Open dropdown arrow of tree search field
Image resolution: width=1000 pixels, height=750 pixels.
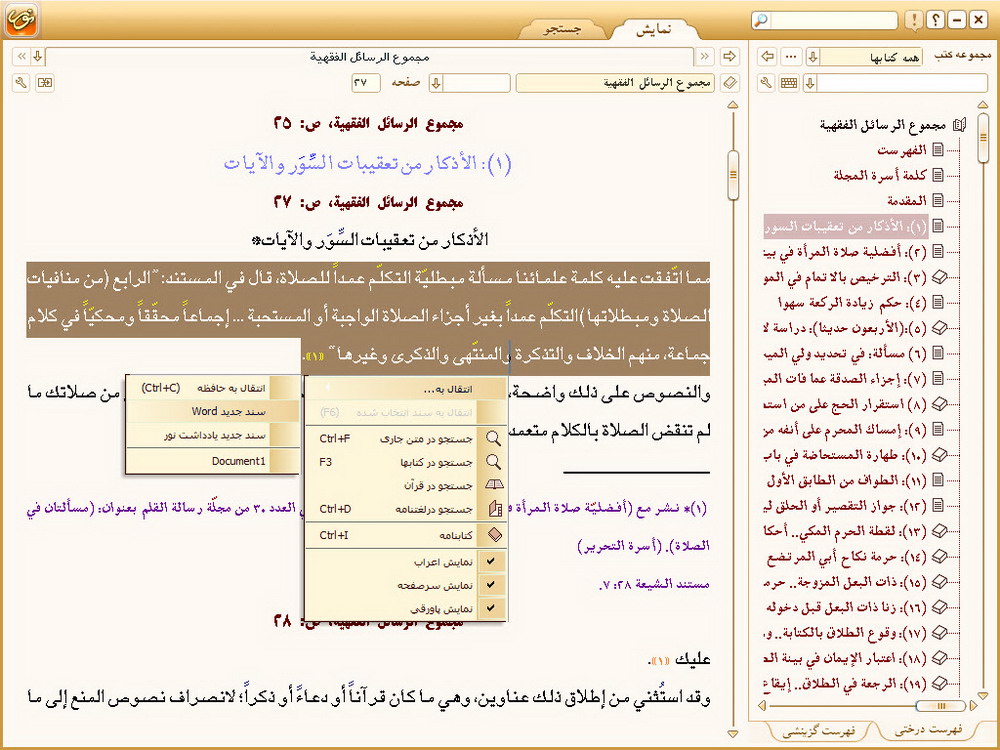point(810,83)
